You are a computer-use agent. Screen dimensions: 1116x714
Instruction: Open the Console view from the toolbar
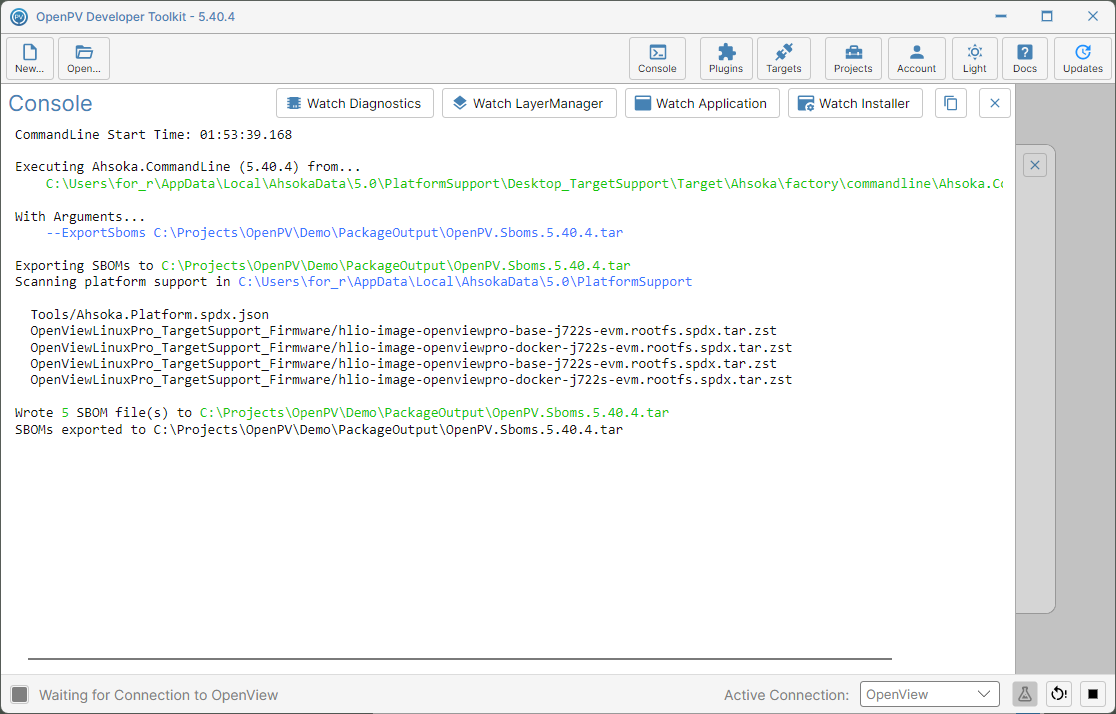click(657, 58)
